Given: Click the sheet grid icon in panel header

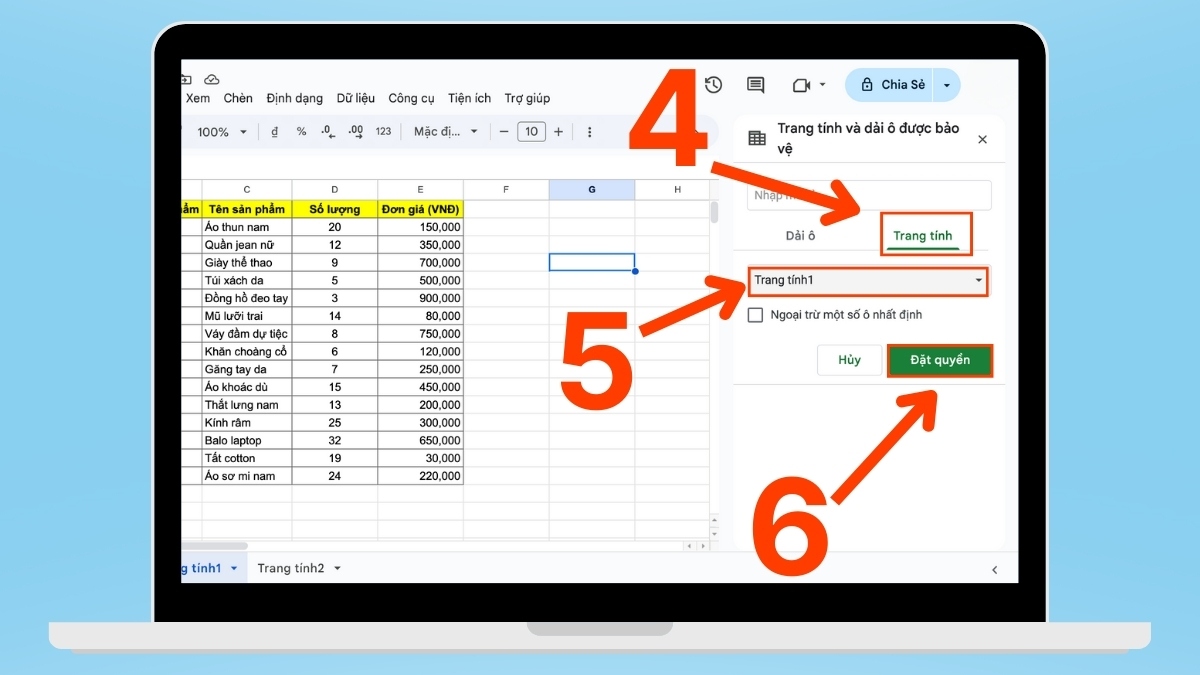Looking at the screenshot, I should coord(757,139).
